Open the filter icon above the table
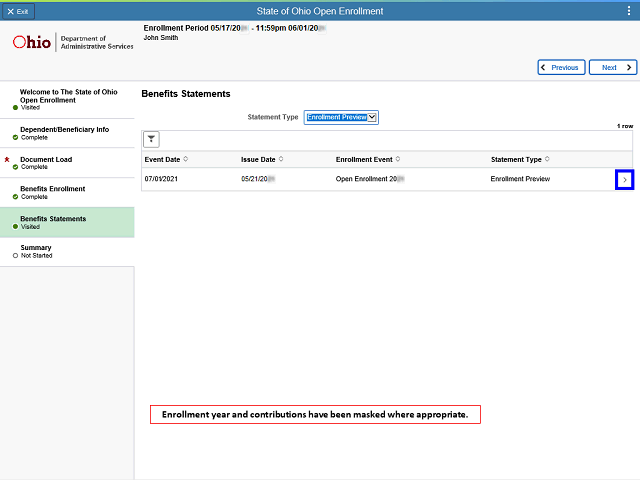The height and width of the screenshot is (480, 640). [151, 140]
